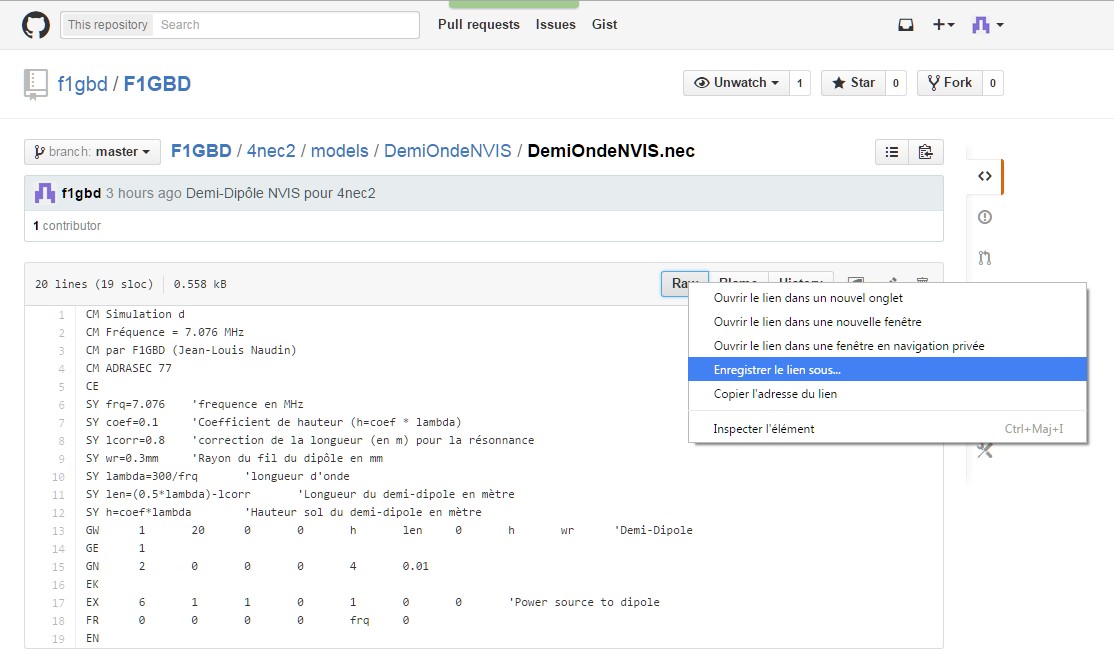Click the 'SY lambda=300/frq' line
1114x672 pixels.
point(142,476)
